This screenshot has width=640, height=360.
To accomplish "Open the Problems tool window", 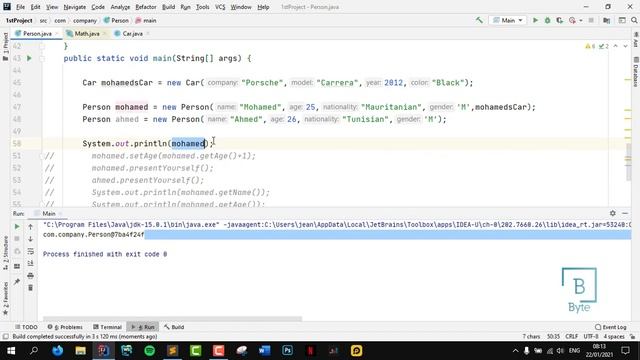I will (65, 327).
